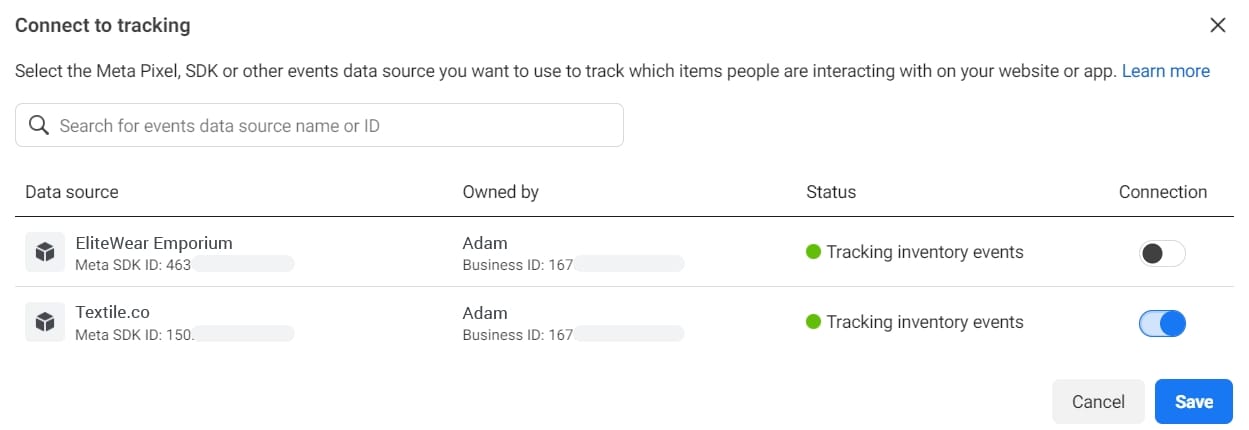Click the Textile.co data source cube icon
1249x430 pixels.
tap(45, 322)
